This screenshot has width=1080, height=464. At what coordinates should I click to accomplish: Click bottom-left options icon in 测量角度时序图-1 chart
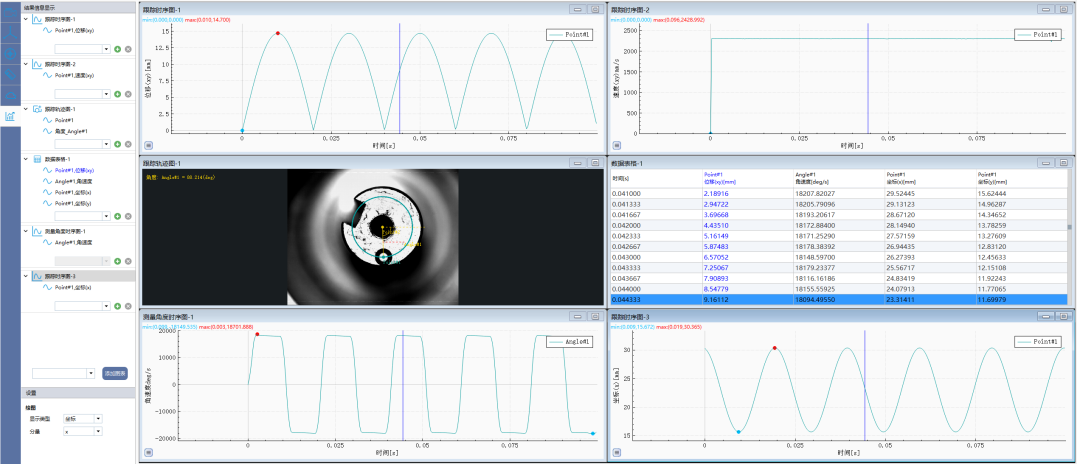coord(149,452)
